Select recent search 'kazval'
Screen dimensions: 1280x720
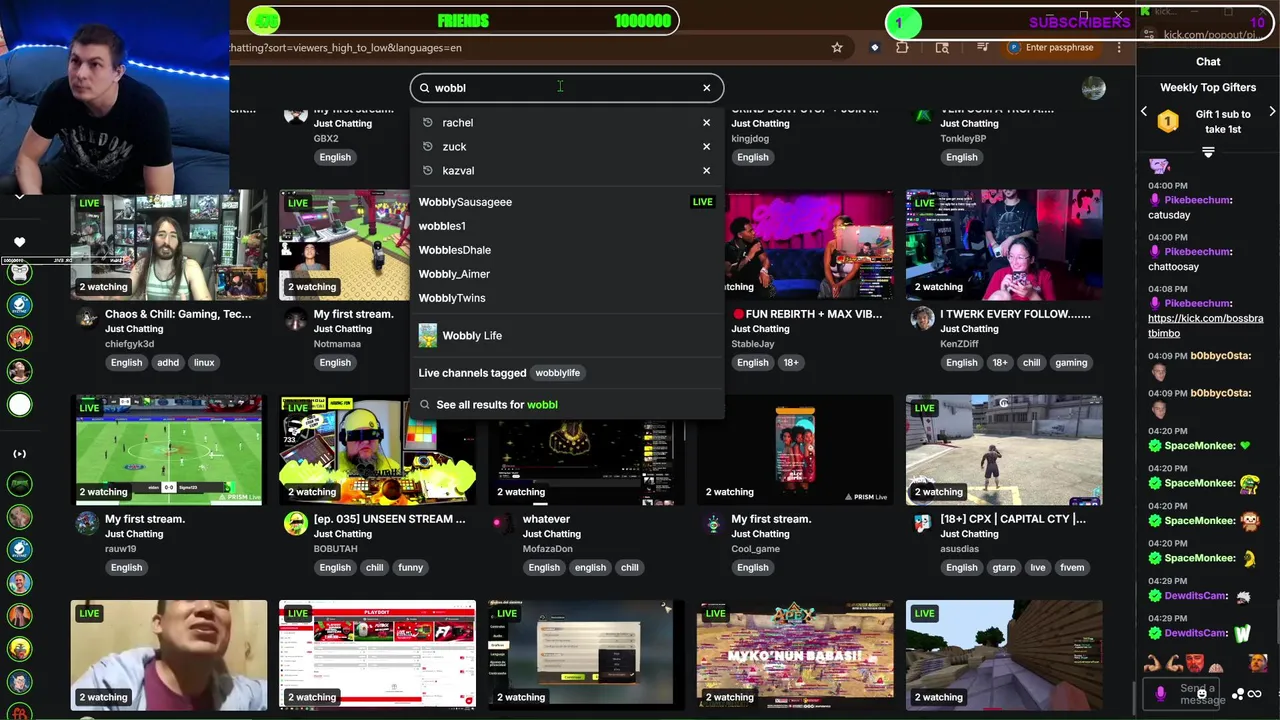point(458,171)
